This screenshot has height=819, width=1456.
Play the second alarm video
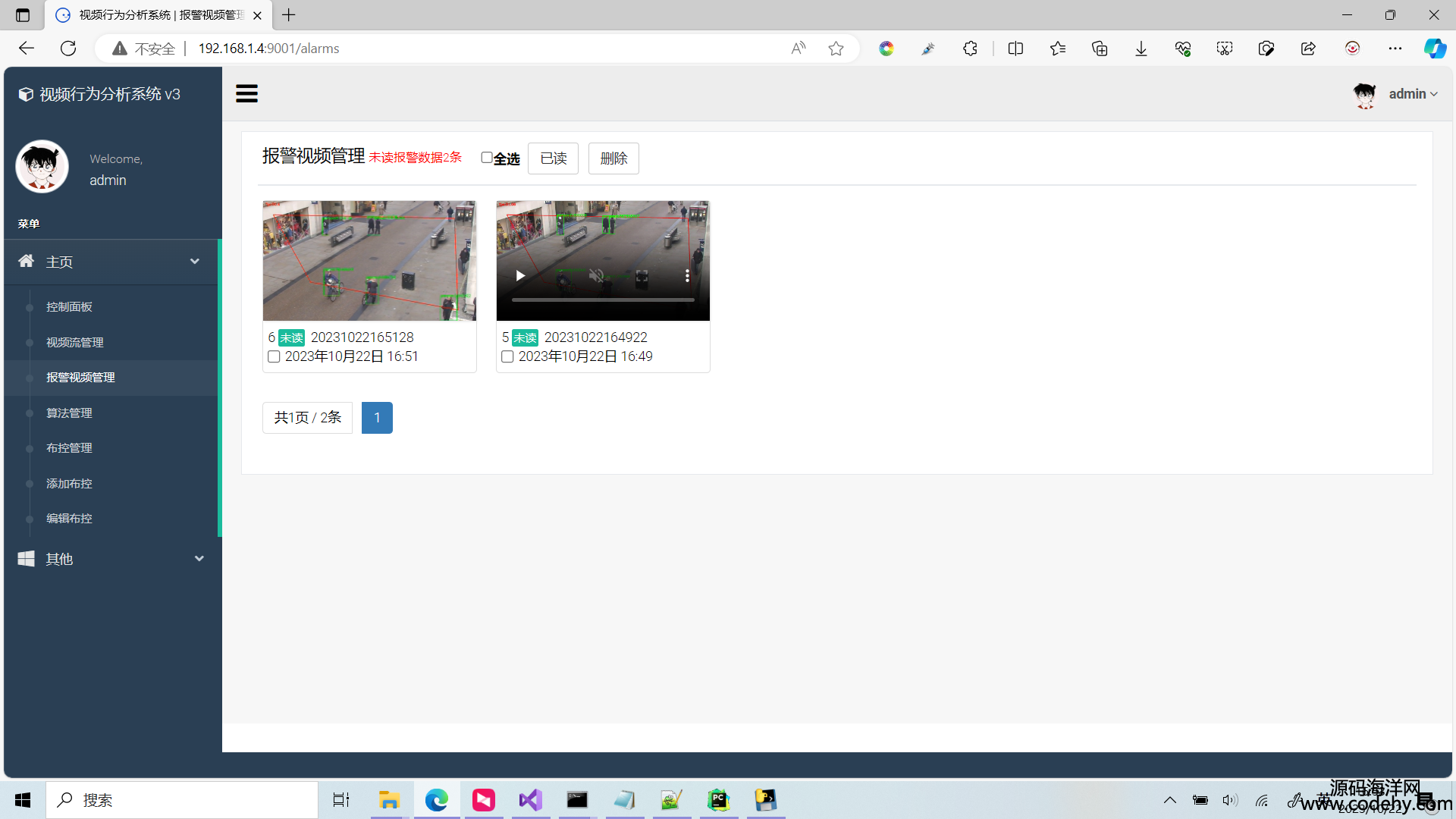520,276
